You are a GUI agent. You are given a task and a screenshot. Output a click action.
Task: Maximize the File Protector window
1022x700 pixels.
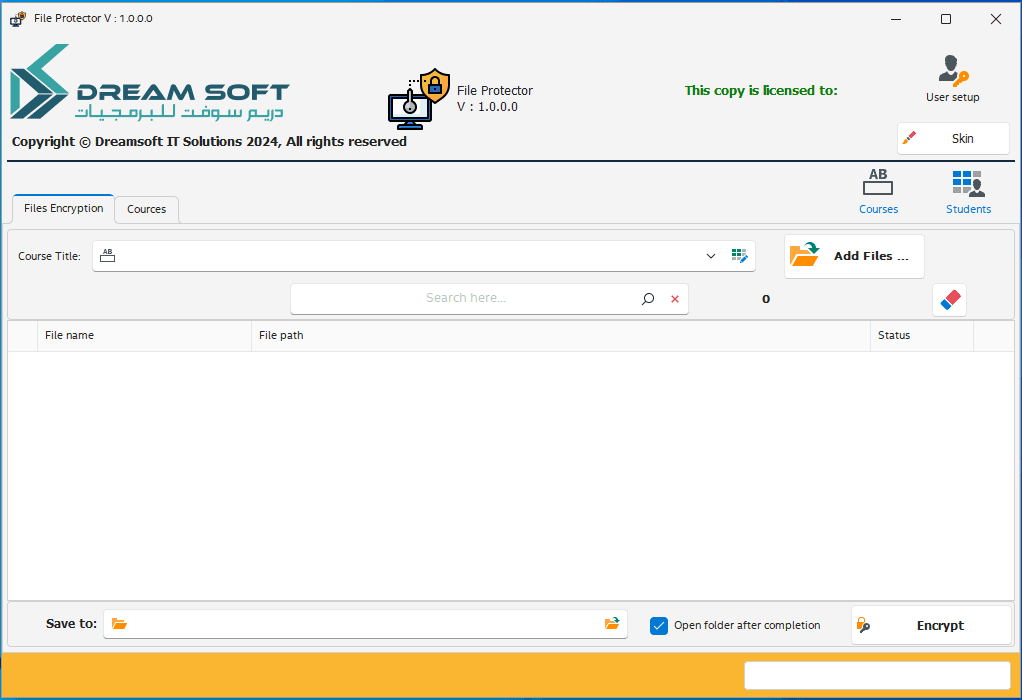click(x=946, y=19)
